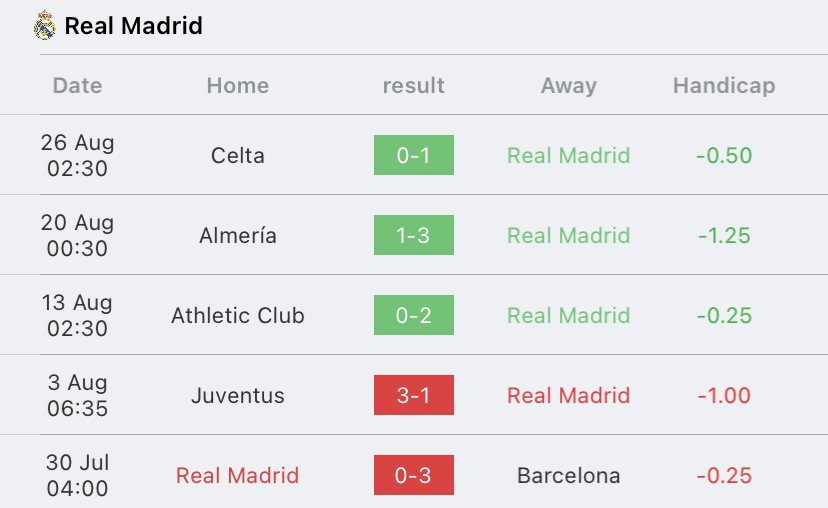Open the Barcelona away team link
The height and width of the screenshot is (508, 828).
(569, 475)
